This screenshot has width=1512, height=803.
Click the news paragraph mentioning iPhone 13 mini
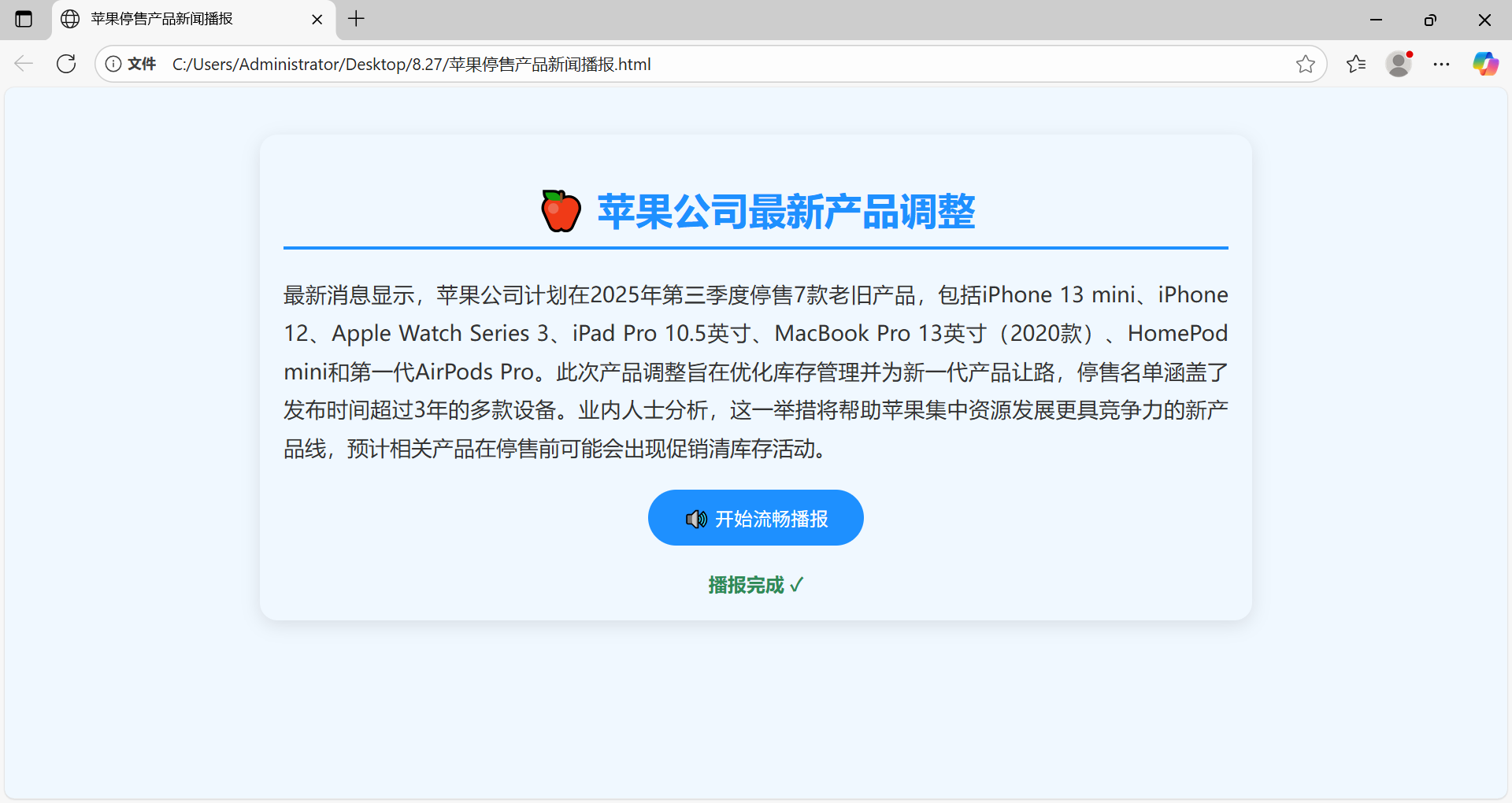coord(756,372)
